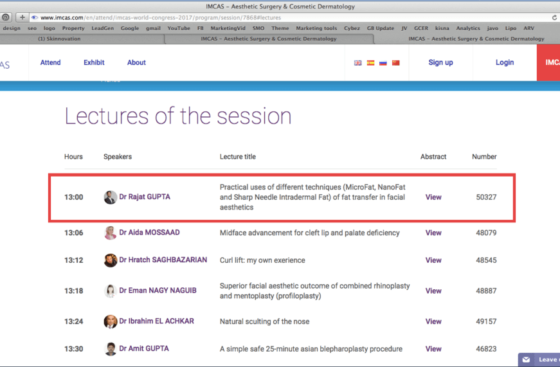This screenshot has width=560, height=367.
Task: Choose the Russian flag language icon
Action: pyautogui.click(x=383, y=63)
